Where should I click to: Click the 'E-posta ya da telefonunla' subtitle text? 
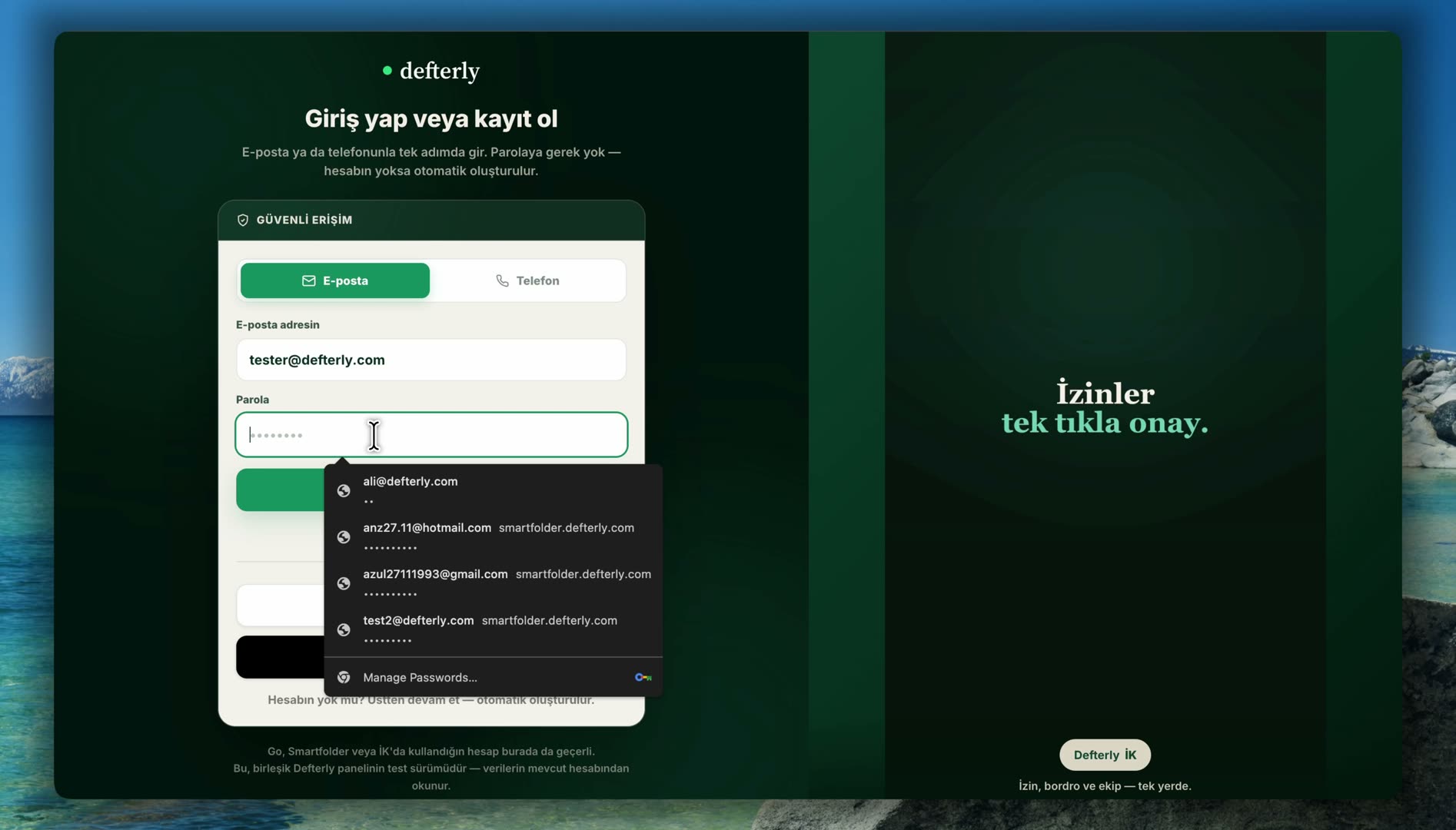click(x=431, y=161)
